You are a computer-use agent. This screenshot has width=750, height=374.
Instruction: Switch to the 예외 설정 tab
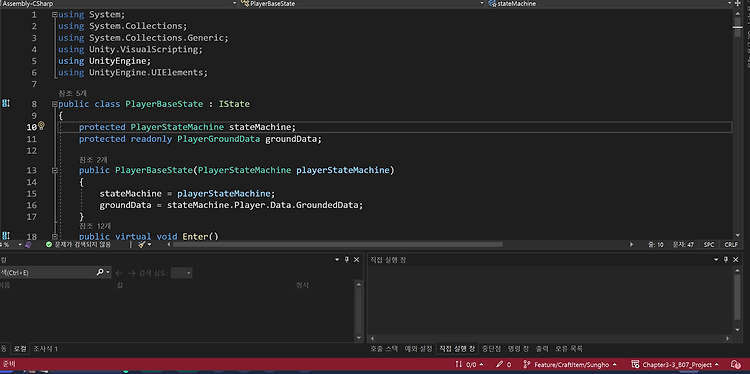419,349
